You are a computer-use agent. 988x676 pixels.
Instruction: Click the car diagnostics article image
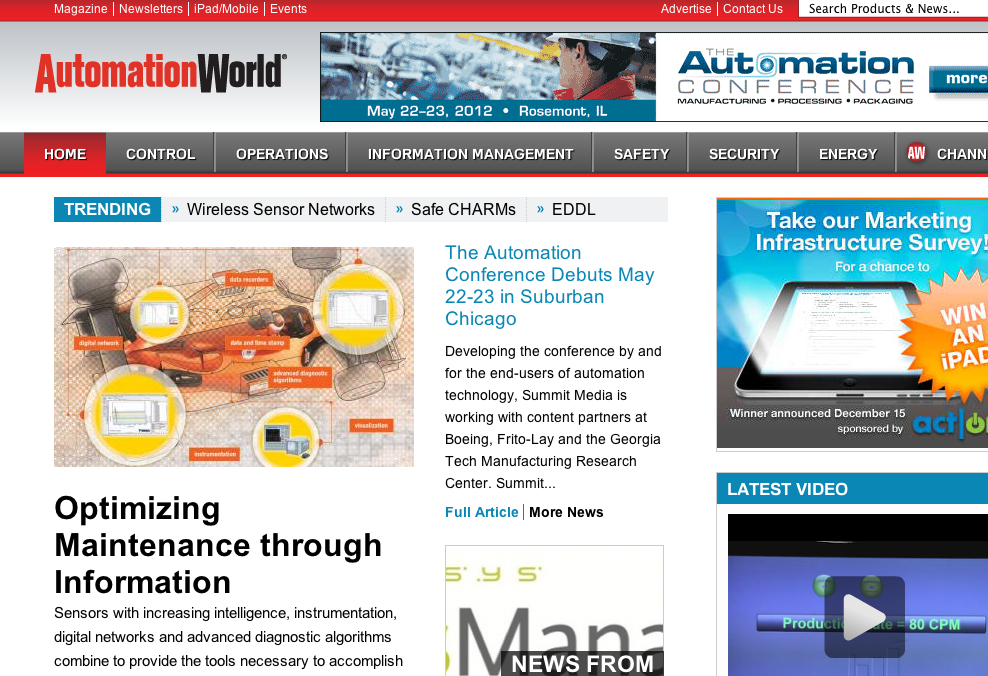point(233,357)
